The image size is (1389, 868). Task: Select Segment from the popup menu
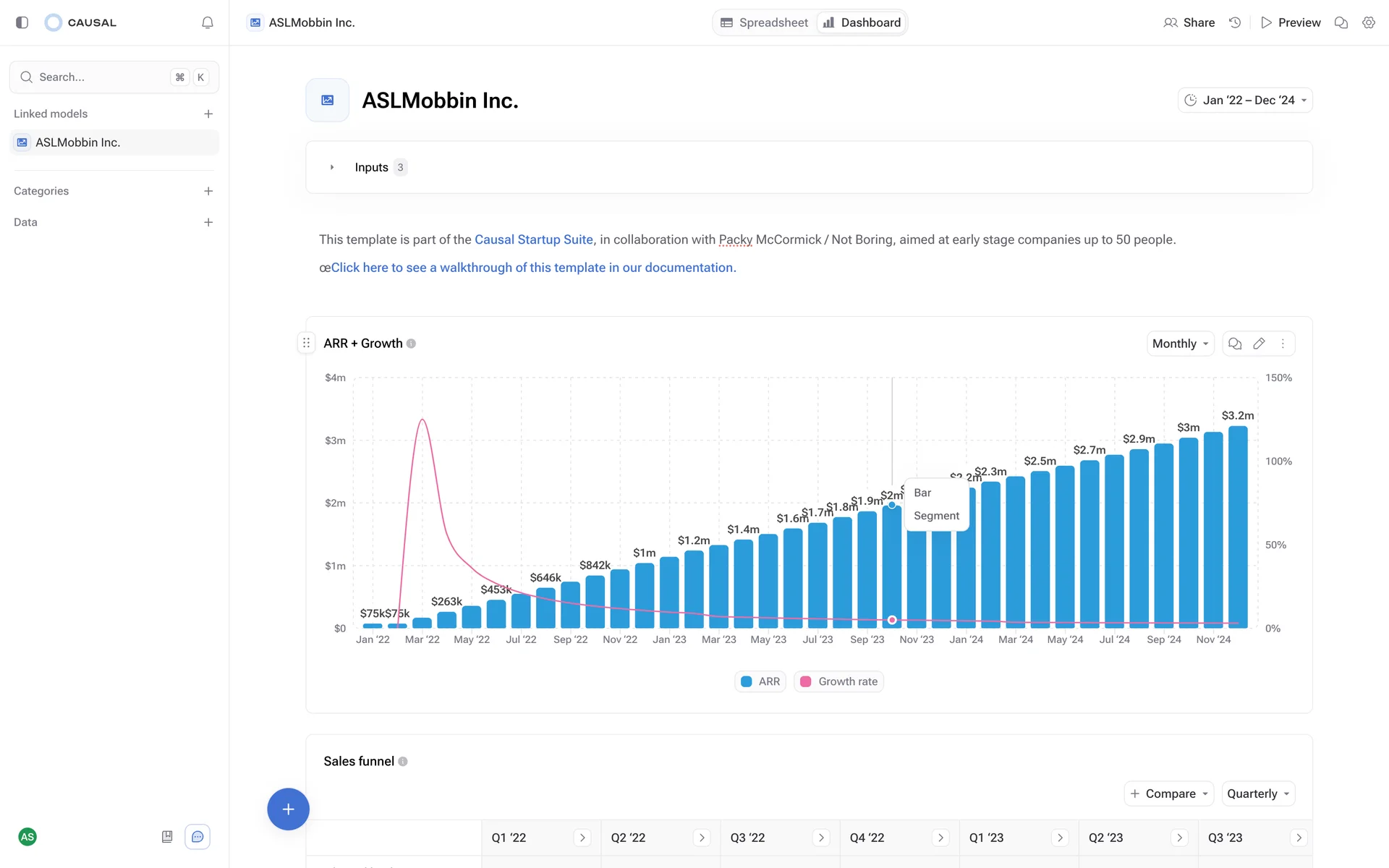point(936,516)
